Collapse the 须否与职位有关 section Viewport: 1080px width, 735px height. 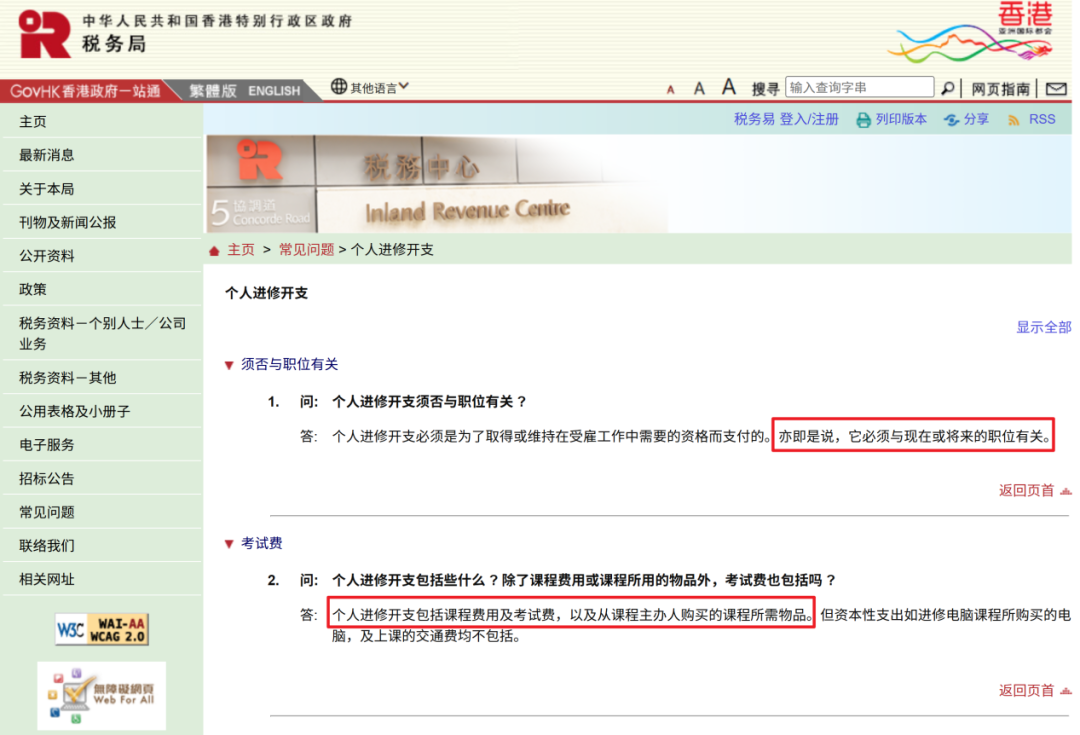229,365
